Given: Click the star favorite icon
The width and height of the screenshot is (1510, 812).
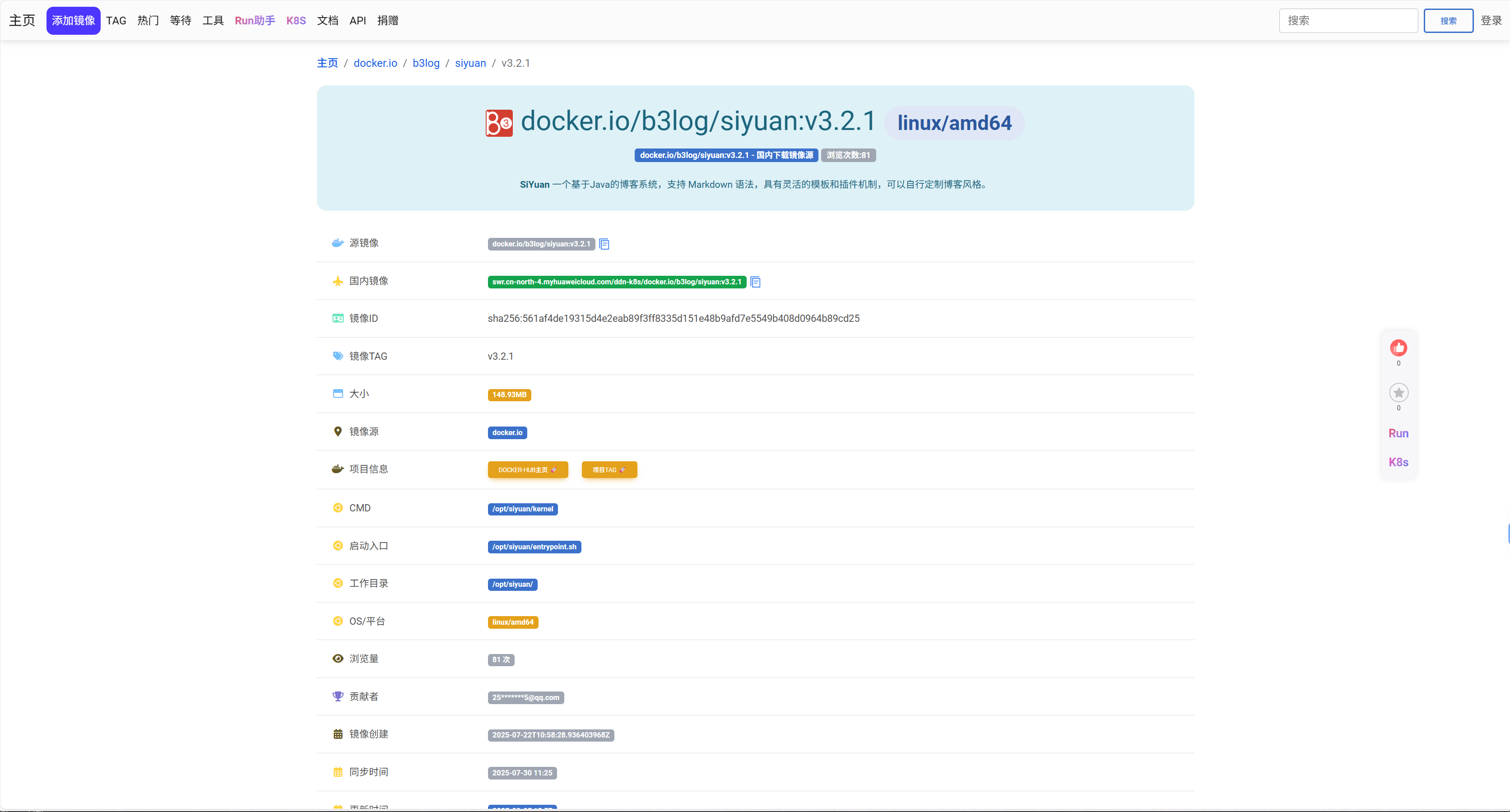Looking at the screenshot, I should (x=1398, y=393).
